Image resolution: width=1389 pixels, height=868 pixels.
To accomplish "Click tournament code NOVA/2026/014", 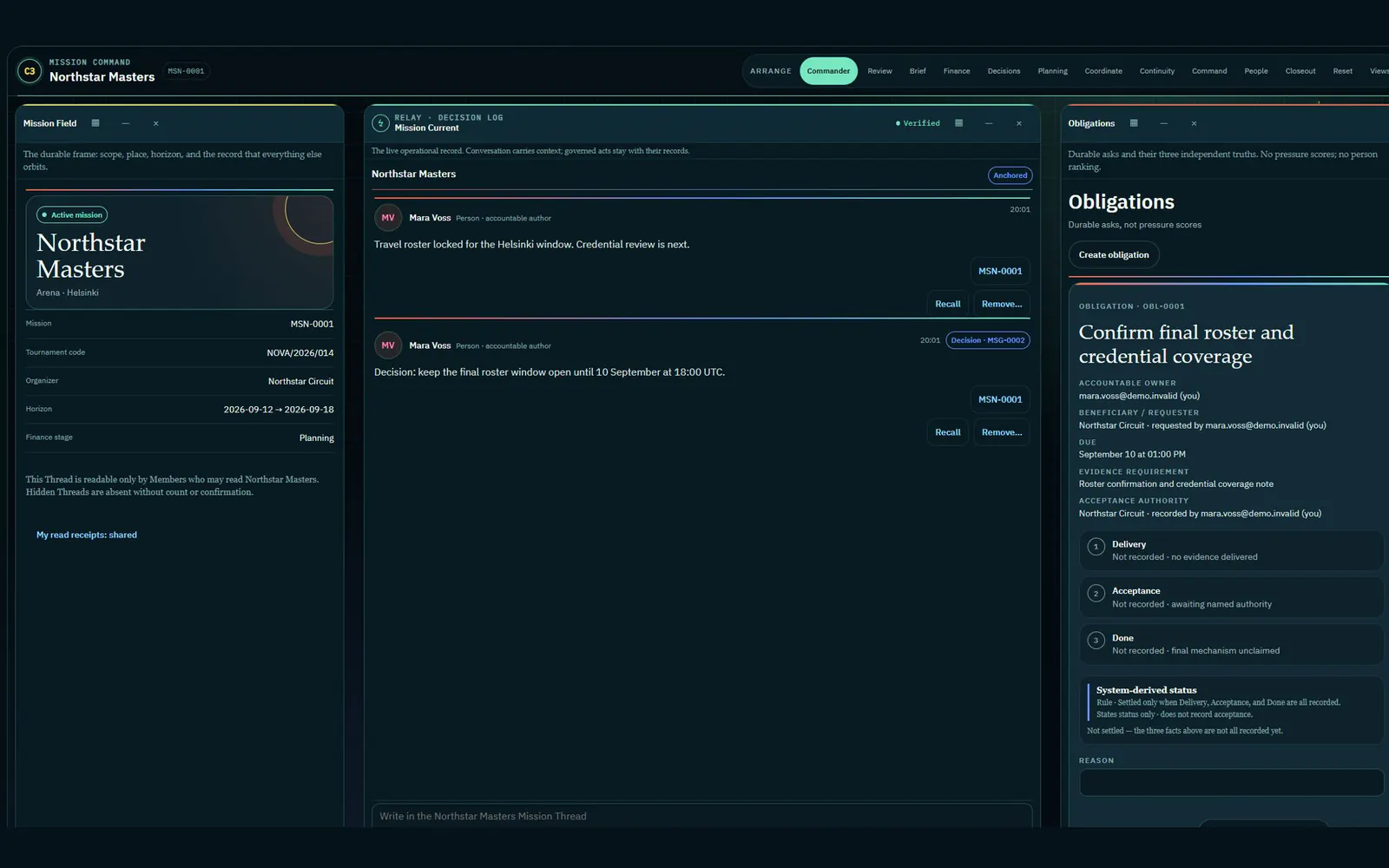I will (300, 352).
